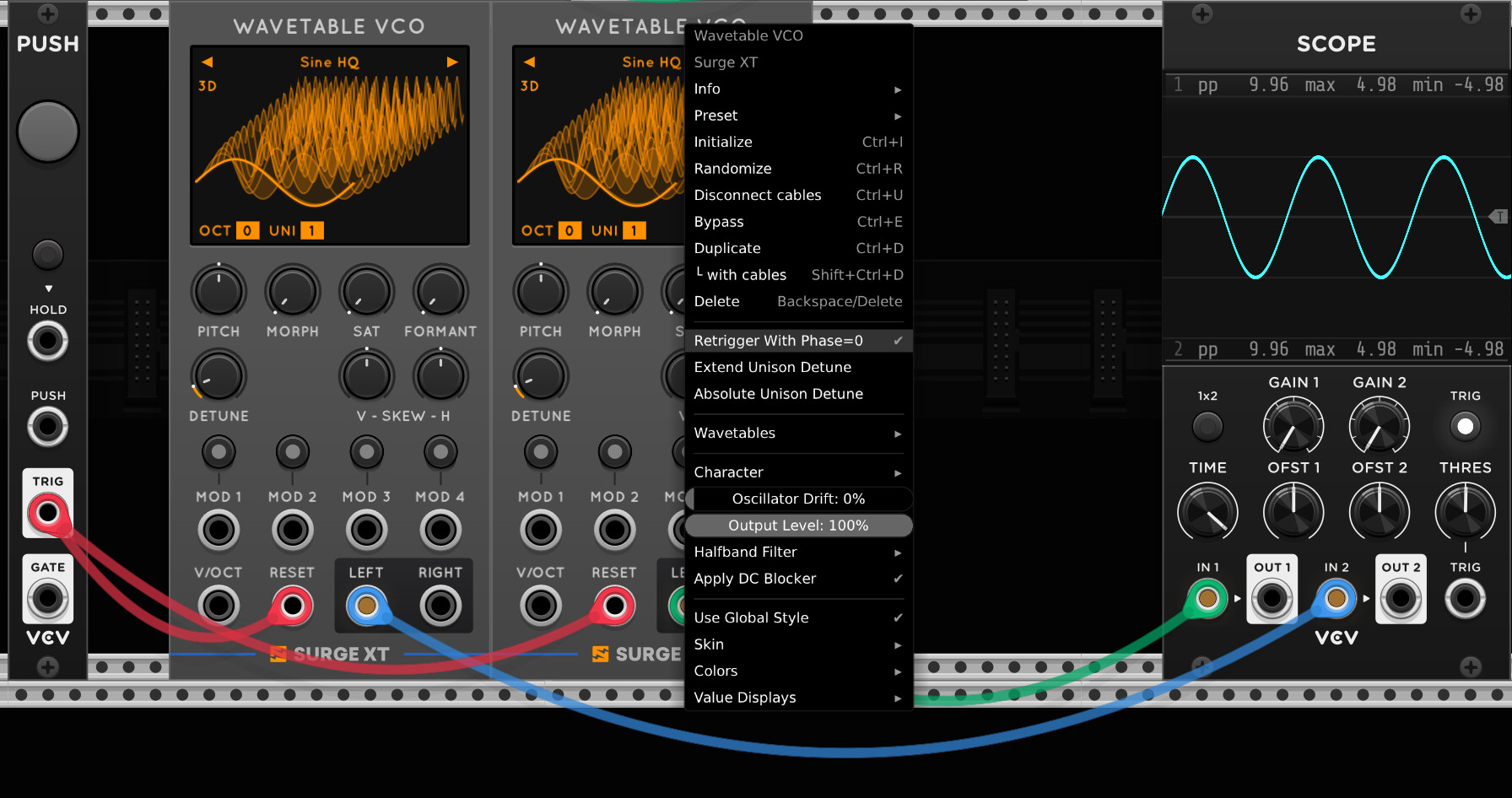Image resolution: width=1512 pixels, height=798 pixels.
Task: Click the large PUSH button
Action: [48, 132]
